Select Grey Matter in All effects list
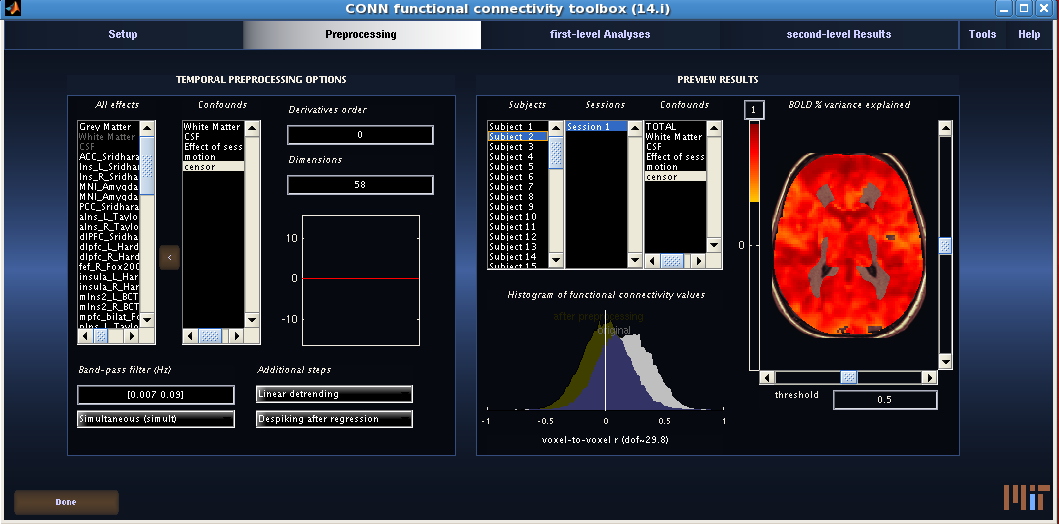Image resolution: width=1059 pixels, height=524 pixels. point(105,127)
